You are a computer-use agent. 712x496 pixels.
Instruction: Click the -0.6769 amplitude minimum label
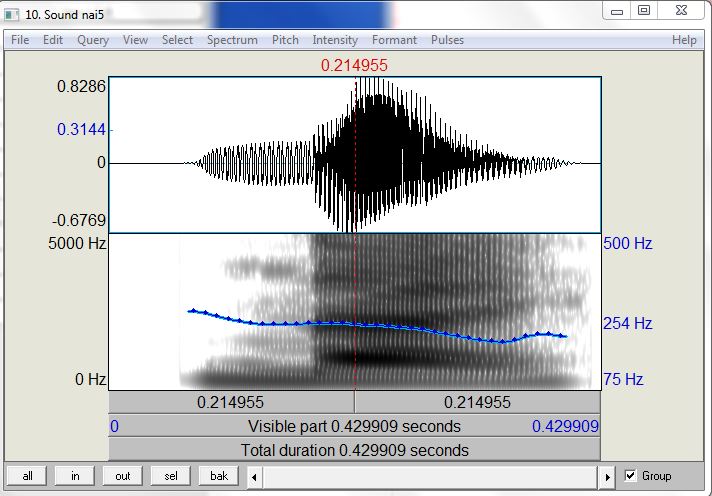pos(79,221)
